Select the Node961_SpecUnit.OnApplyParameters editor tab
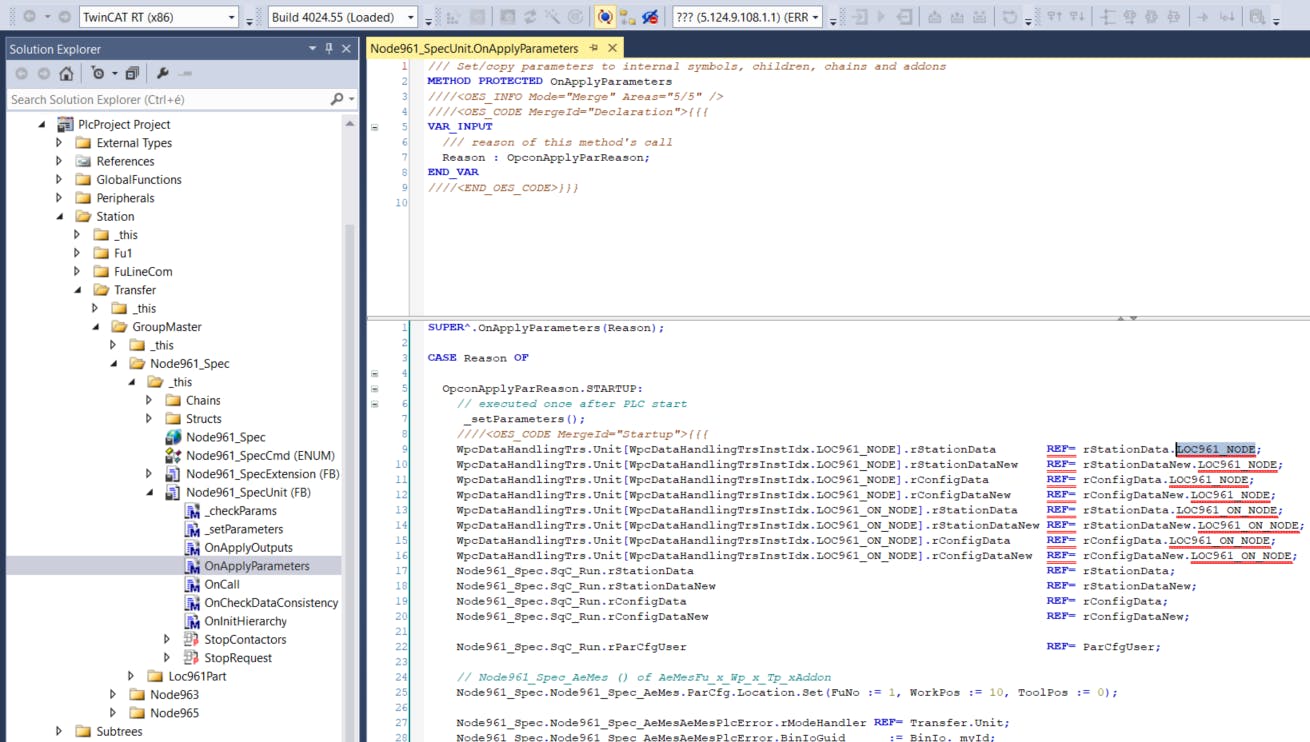Image resolution: width=1310 pixels, height=742 pixels. (x=474, y=48)
